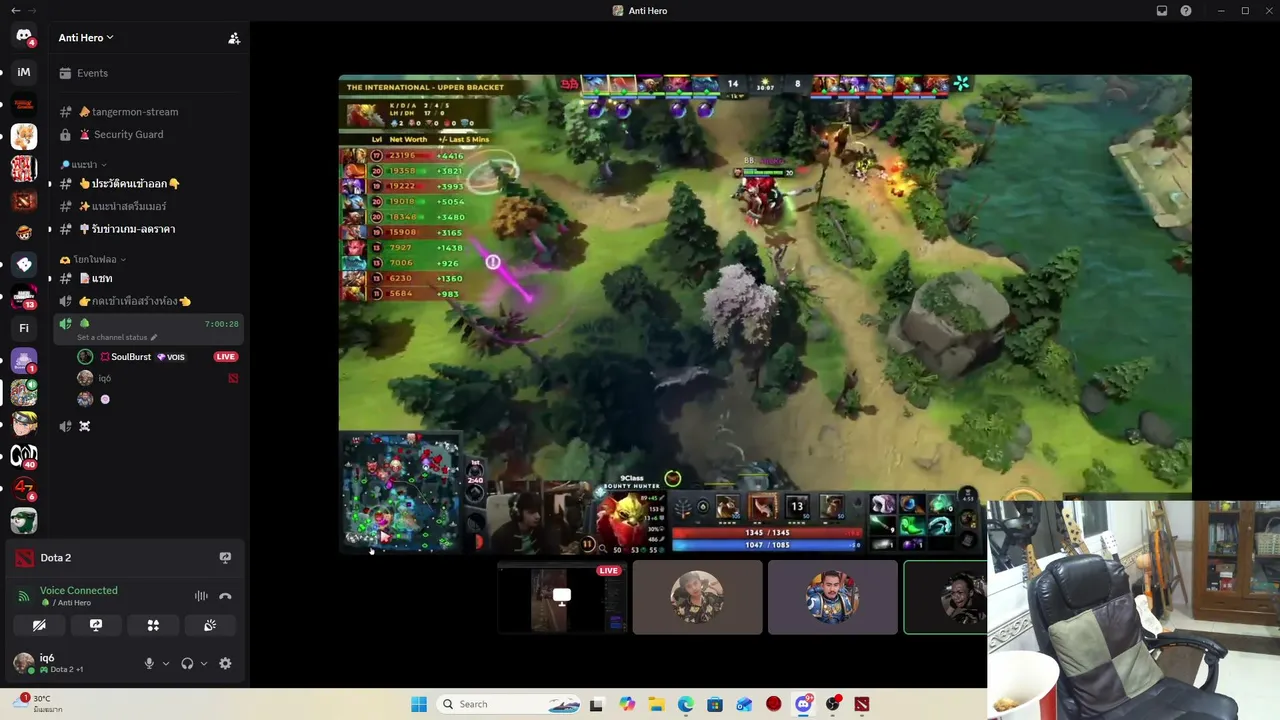Deafen the headphones
1280x720 pixels.
click(x=187, y=663)
